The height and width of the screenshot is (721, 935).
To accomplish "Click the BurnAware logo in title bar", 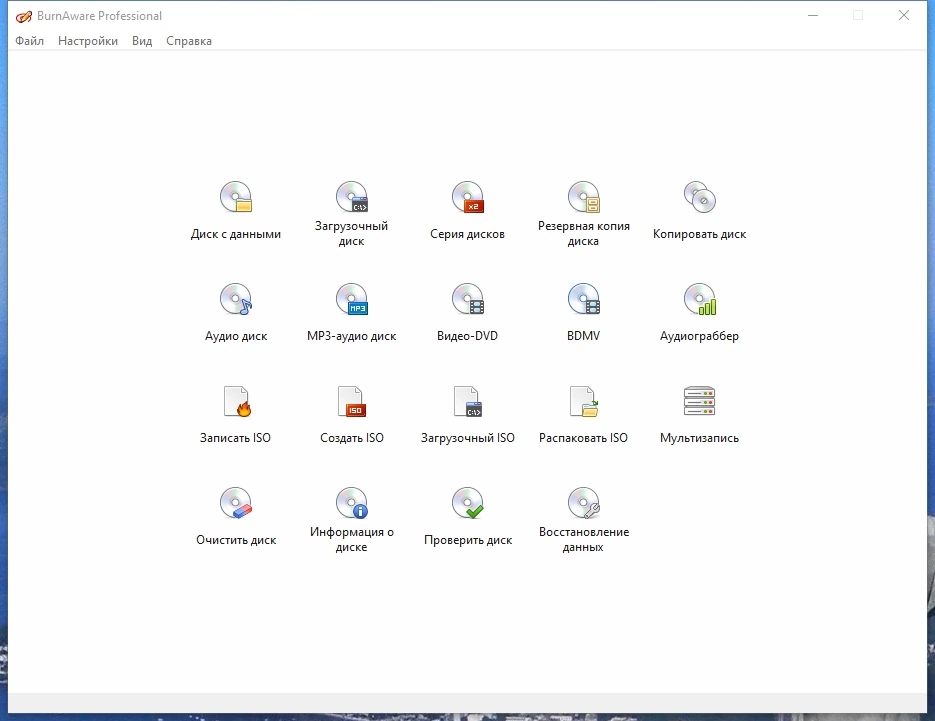I will [x=23, y=16].
